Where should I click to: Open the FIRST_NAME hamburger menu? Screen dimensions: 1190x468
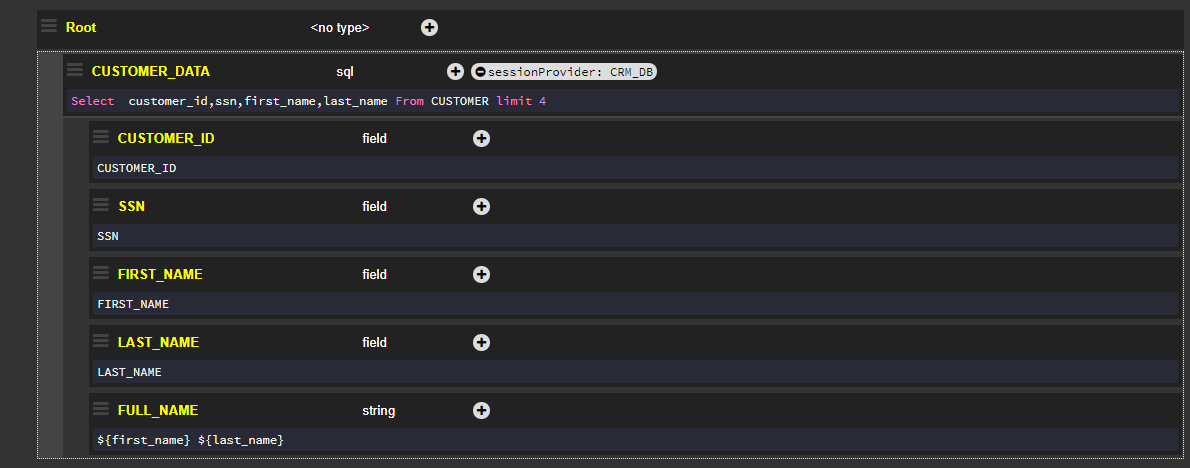[x=100, y=273]
